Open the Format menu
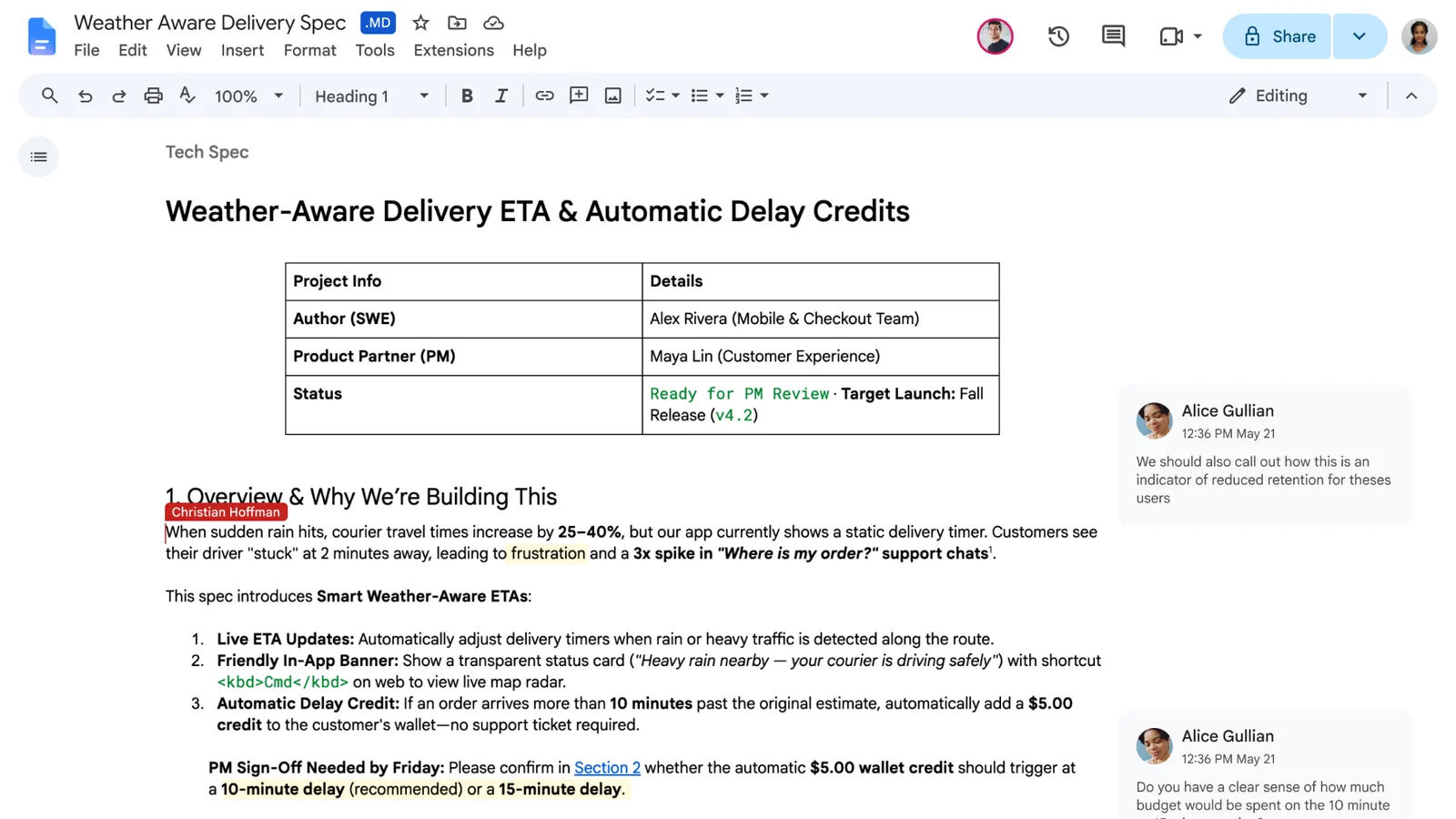 [309, 50]
